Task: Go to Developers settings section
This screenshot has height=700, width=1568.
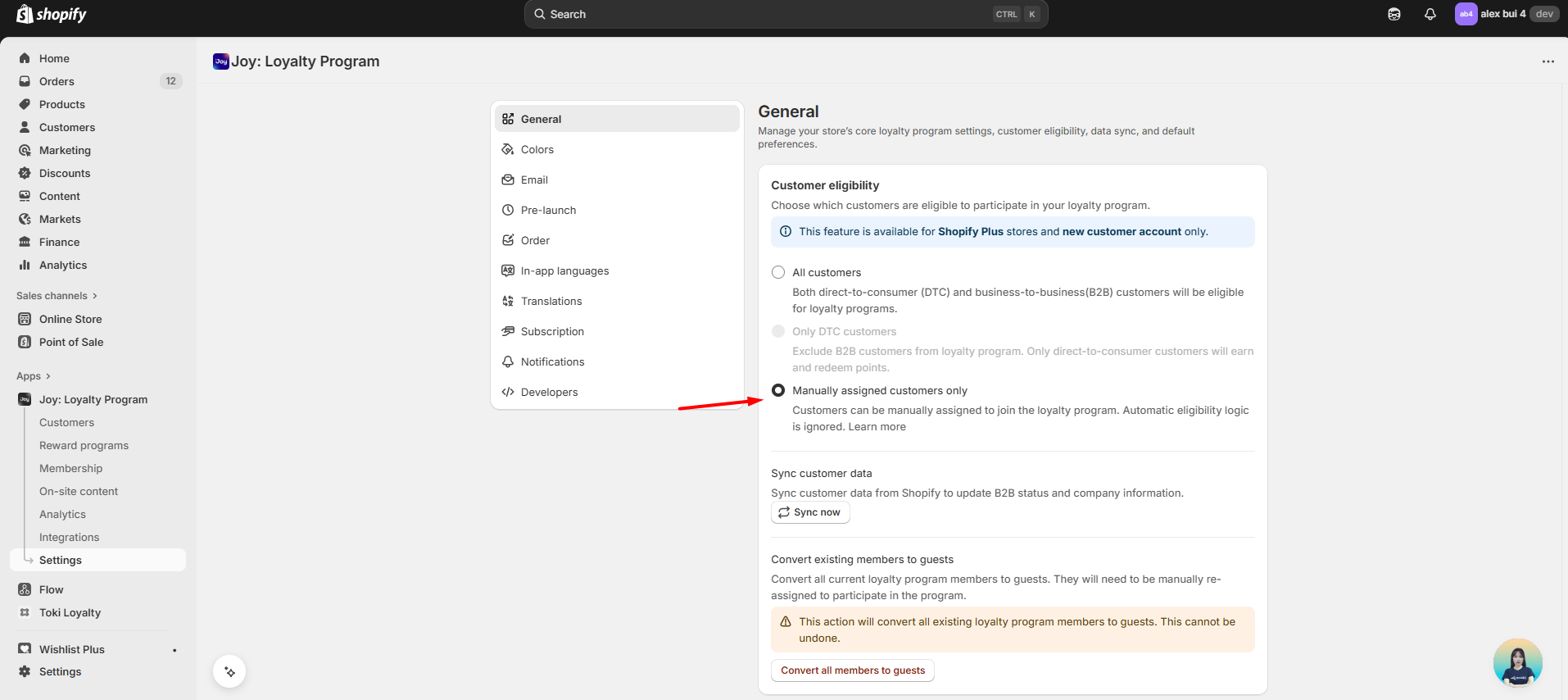Action: click(x=549, y=392)
